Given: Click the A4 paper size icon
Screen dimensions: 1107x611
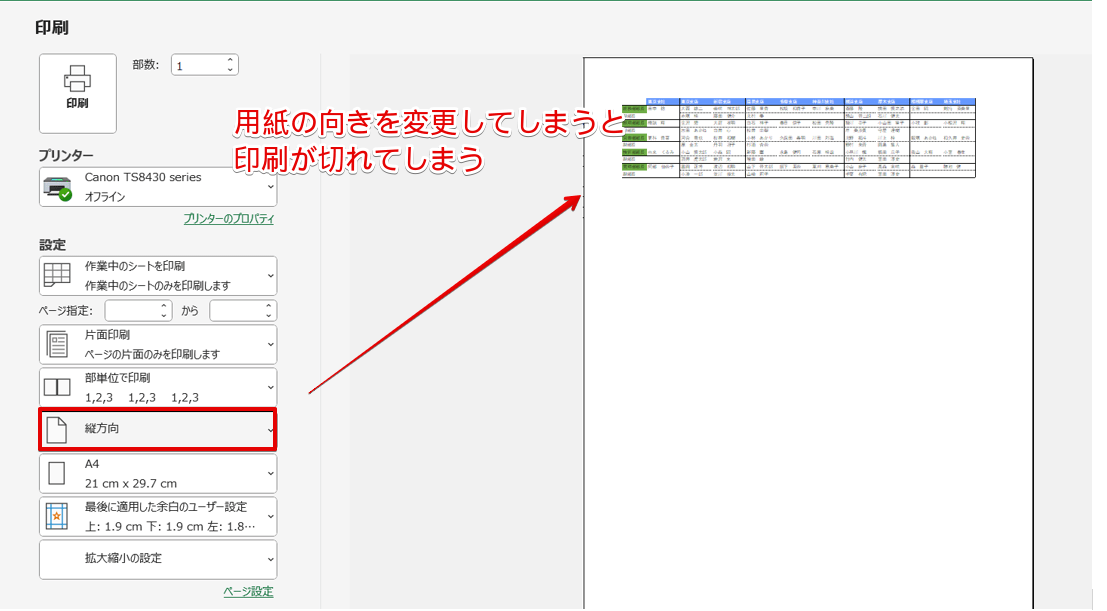Looking at the screenshot, I should point(56,474).
